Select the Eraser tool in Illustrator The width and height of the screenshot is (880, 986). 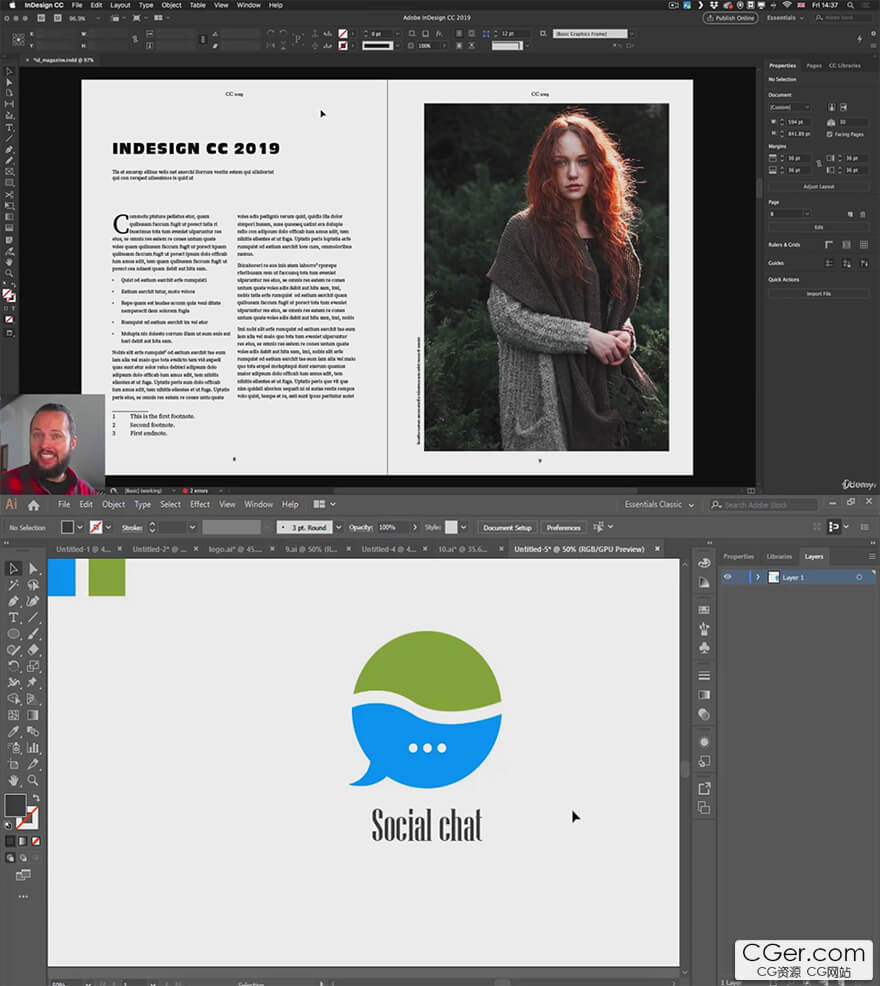click(33, 650)
